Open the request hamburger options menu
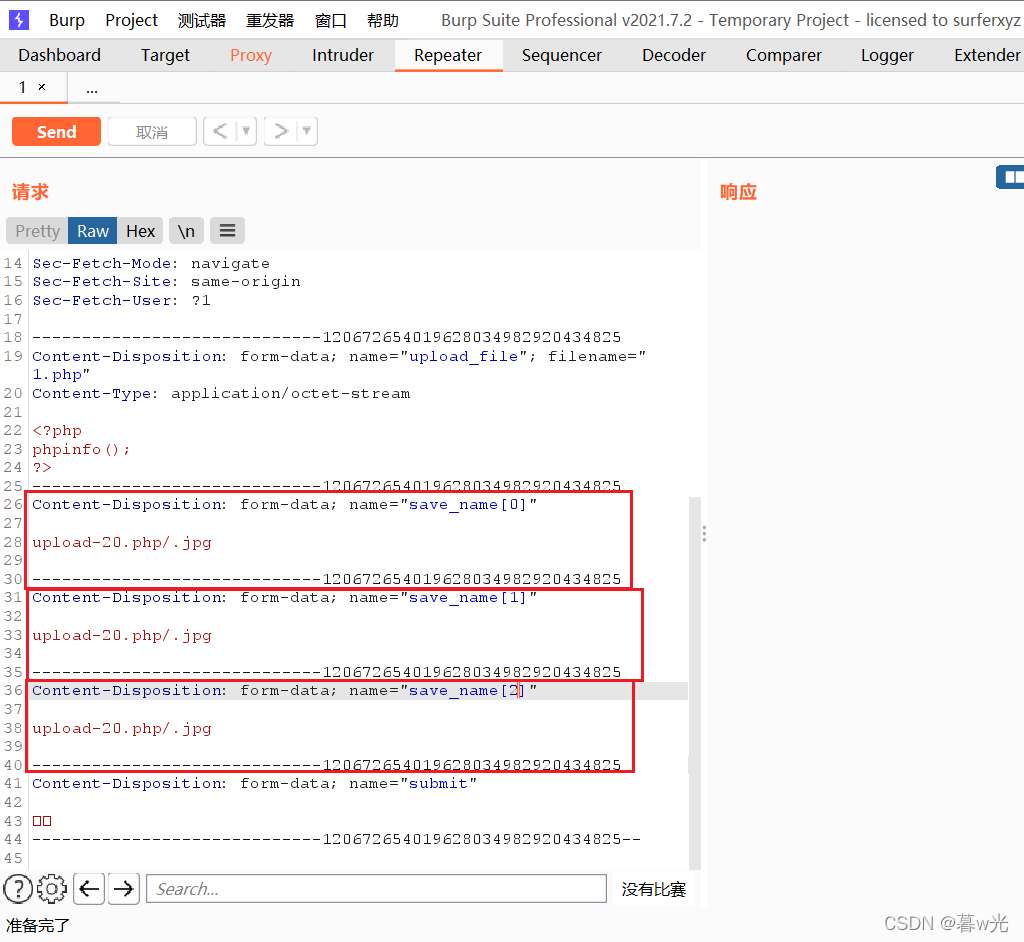Image resolution: width=1024 pixels, height=942 pixels. [x=227, y=231]
